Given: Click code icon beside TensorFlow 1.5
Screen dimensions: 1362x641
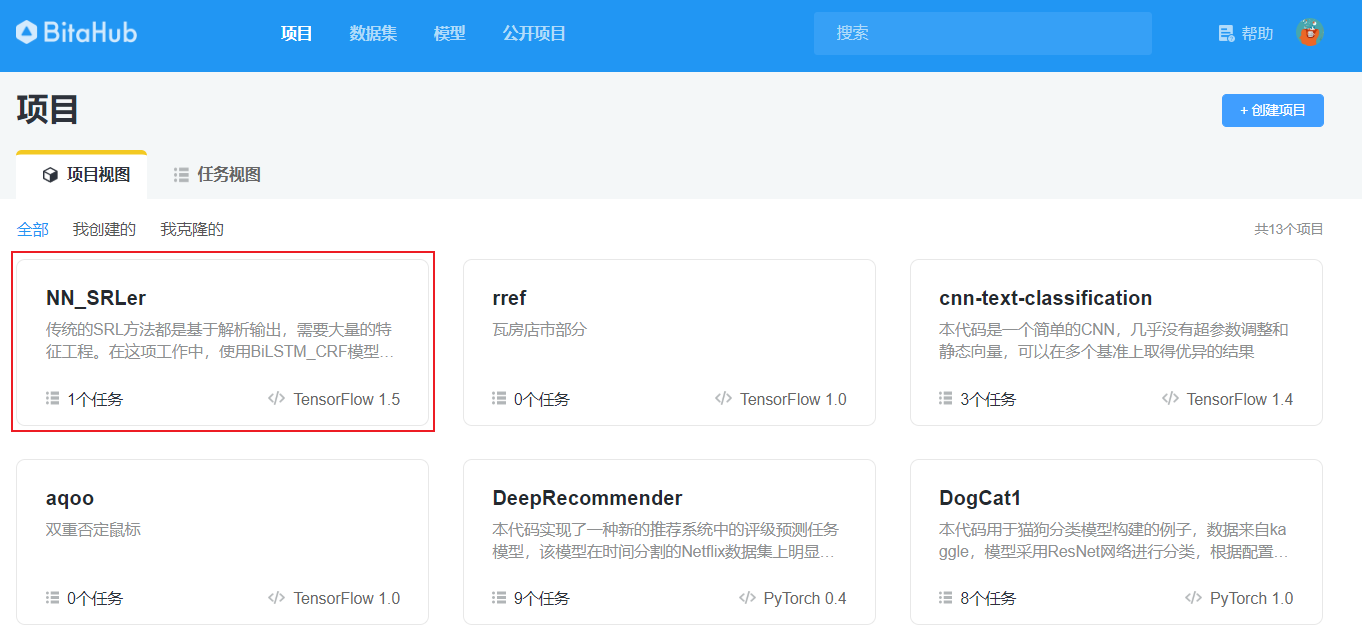Looking at the screenshot, I should coord(277,398).
